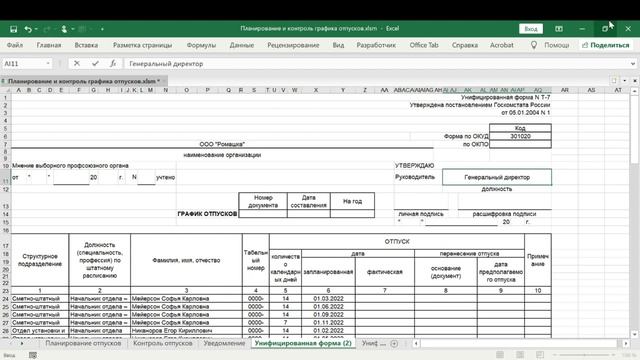Switch to the Вставка ribbon tab
The height and width of the screenshot is (360, 640).
click(x=86, y=45)
